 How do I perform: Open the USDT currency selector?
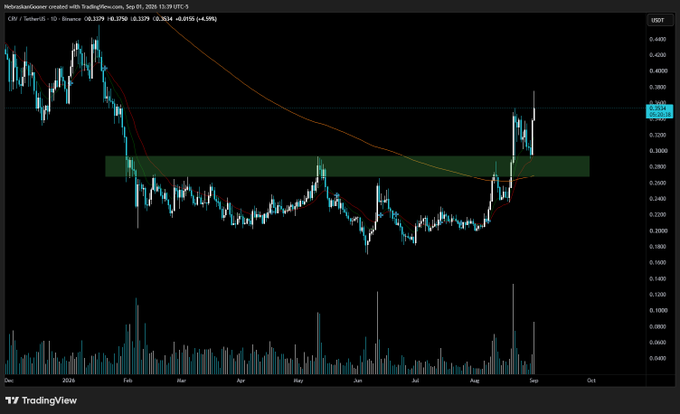658,20
